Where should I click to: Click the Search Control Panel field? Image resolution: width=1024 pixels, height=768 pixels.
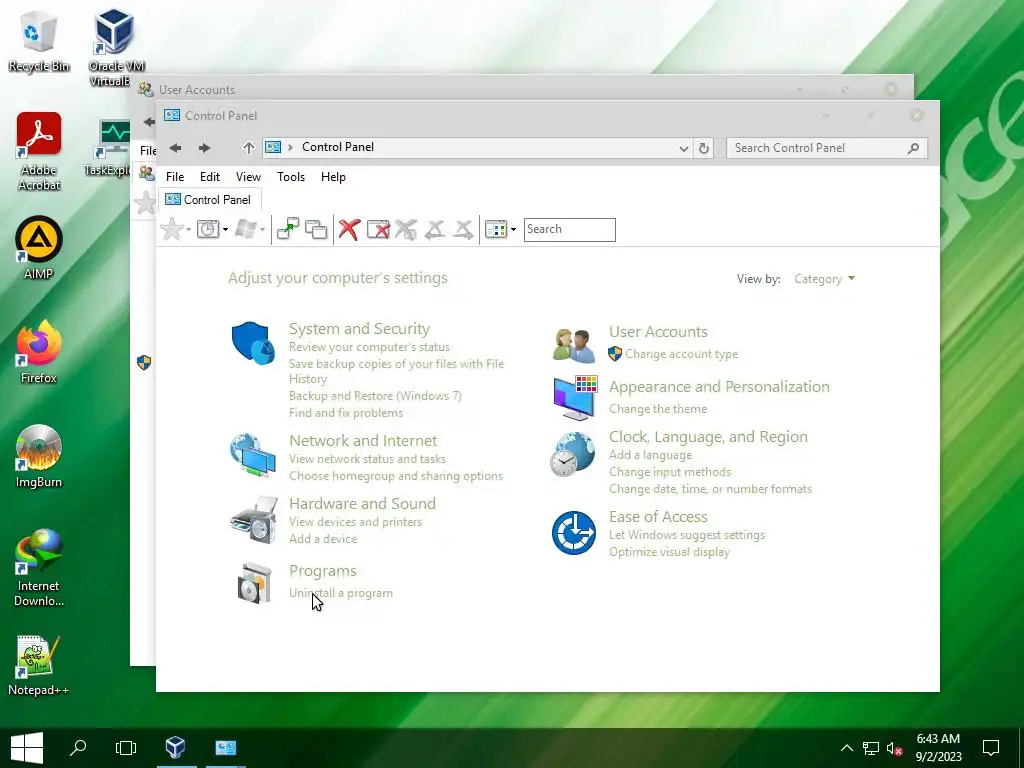827,148
